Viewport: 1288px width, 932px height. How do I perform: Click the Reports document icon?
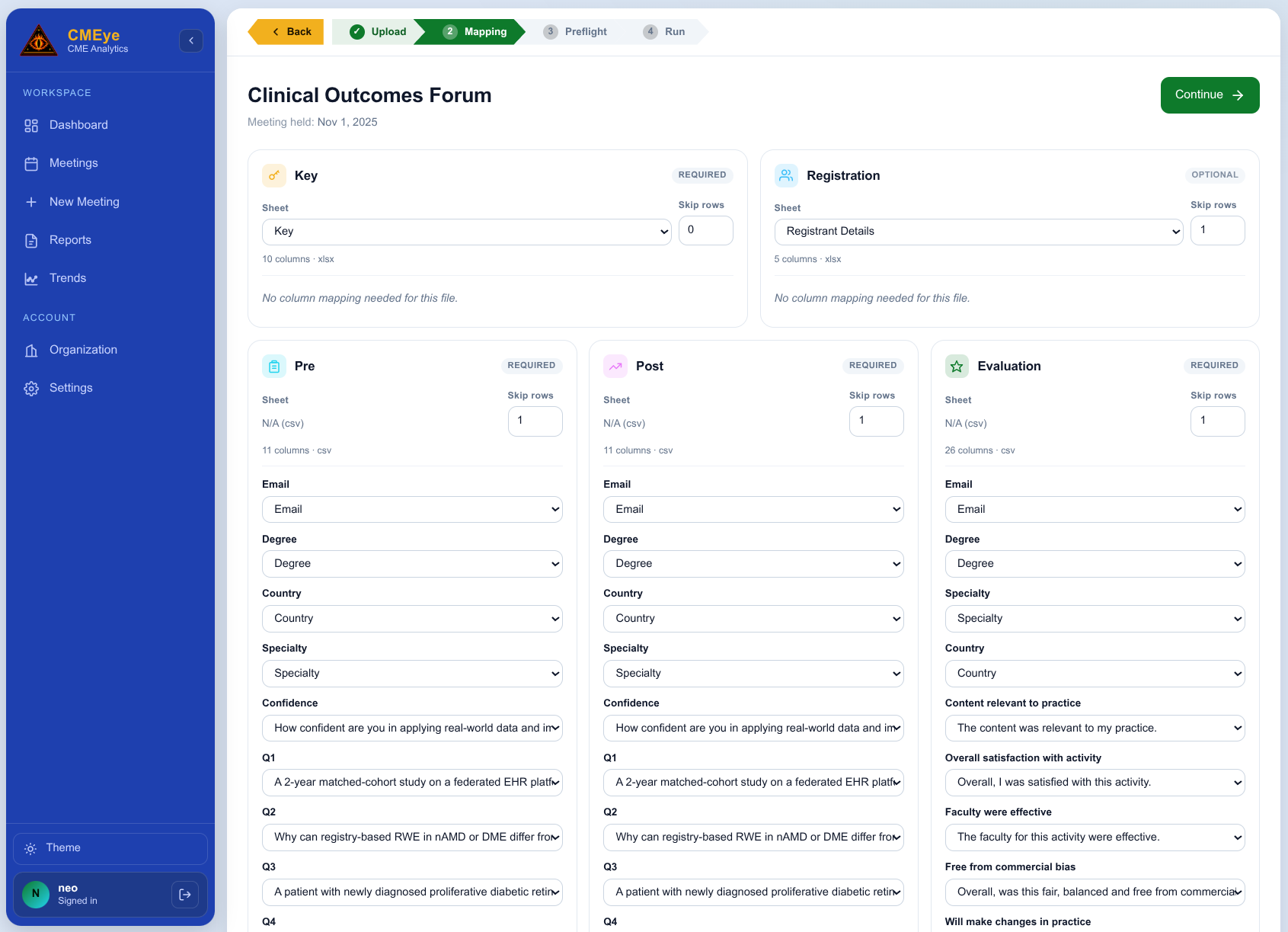[x=31, y=241]
